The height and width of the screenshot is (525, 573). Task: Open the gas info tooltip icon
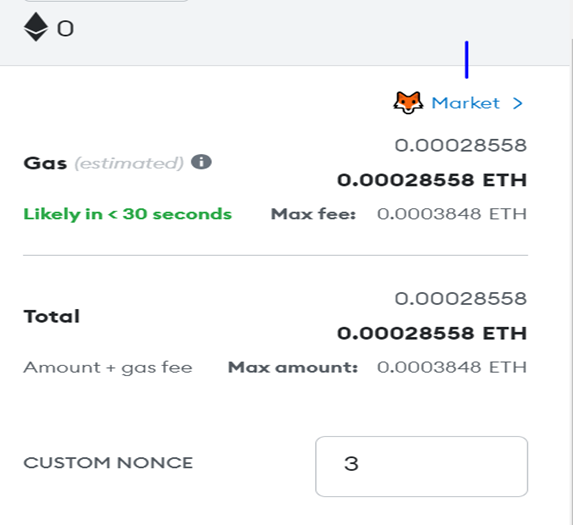pos(201,162)
